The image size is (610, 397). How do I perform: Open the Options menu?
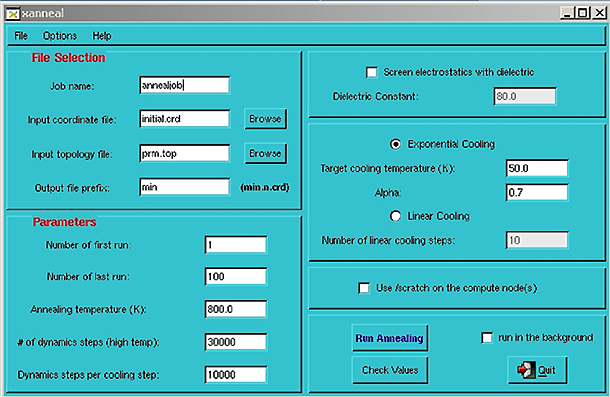click(60, 36)
